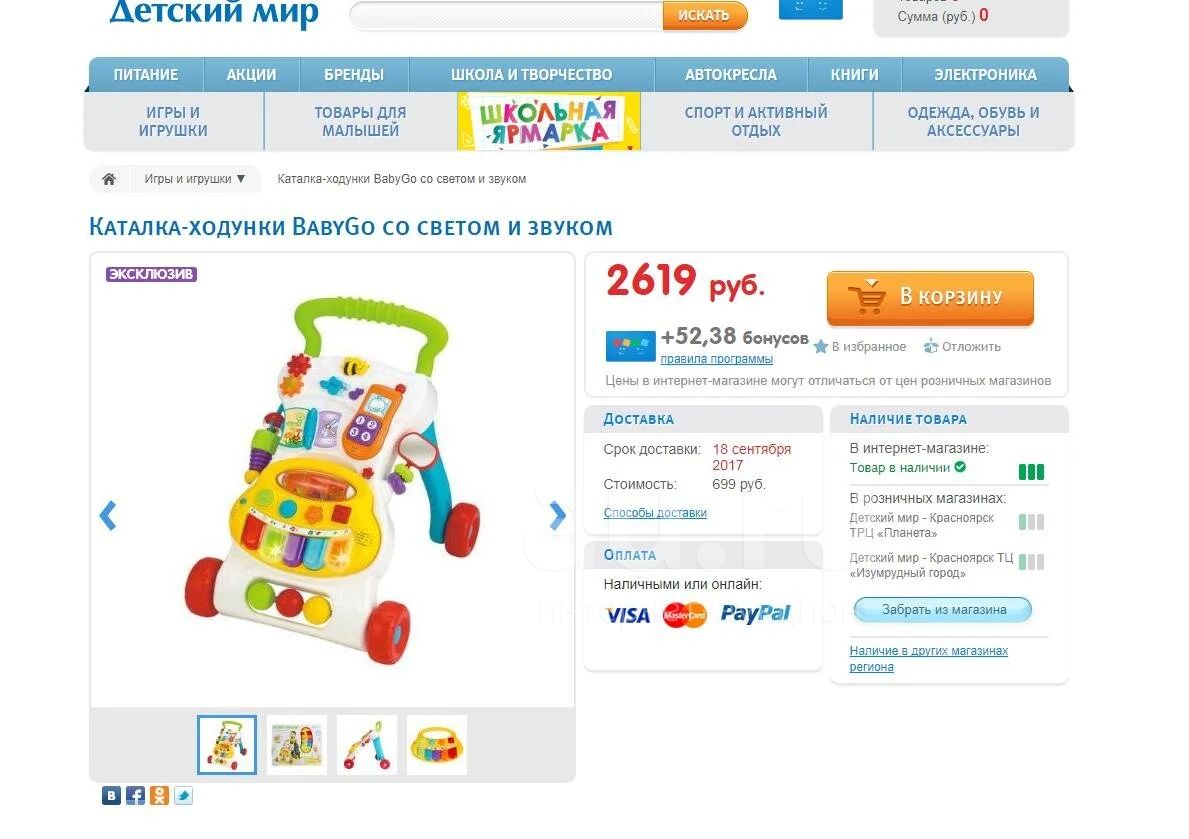Open the ЭЛЕКТРОНИКА menu tab
Image resolution: width=1189 pixels, height=839 pixels.
(985, 74)
